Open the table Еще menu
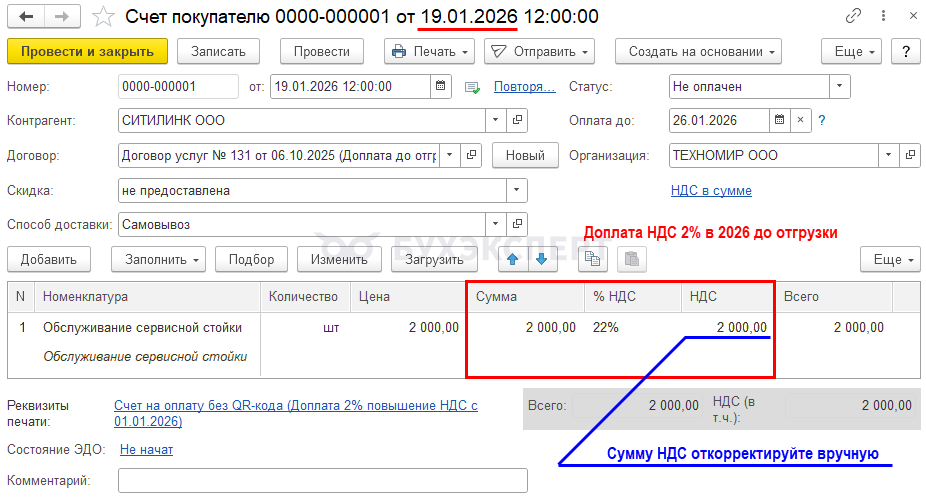The image size is (926, 497). point(891,259)
